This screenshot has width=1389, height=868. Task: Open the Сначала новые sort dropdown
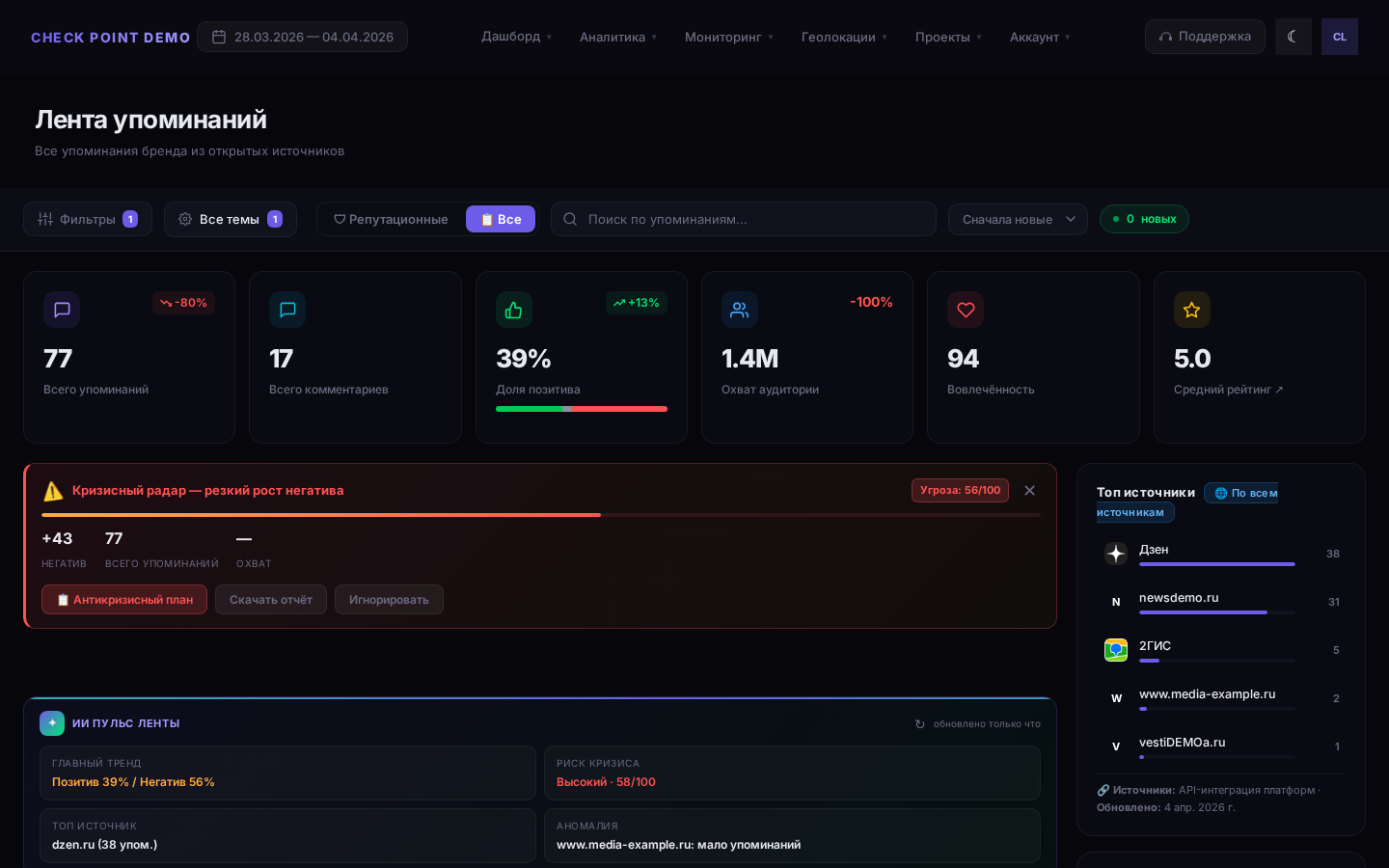click(1018, 219)
